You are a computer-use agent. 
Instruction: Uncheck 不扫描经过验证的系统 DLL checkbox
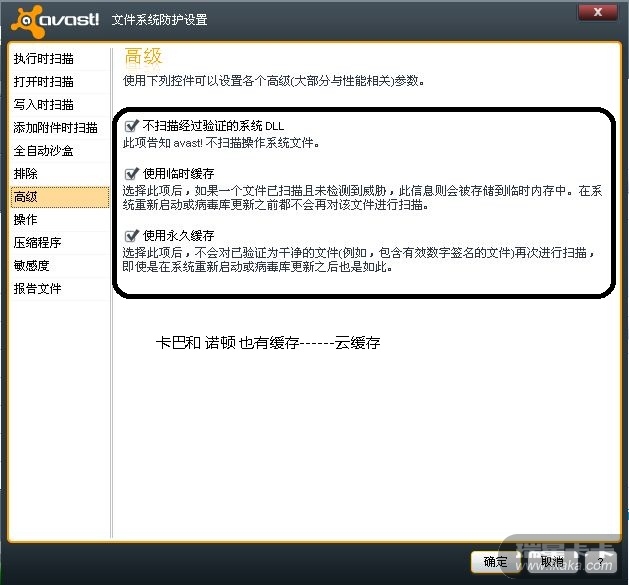[x=131, y=126]
